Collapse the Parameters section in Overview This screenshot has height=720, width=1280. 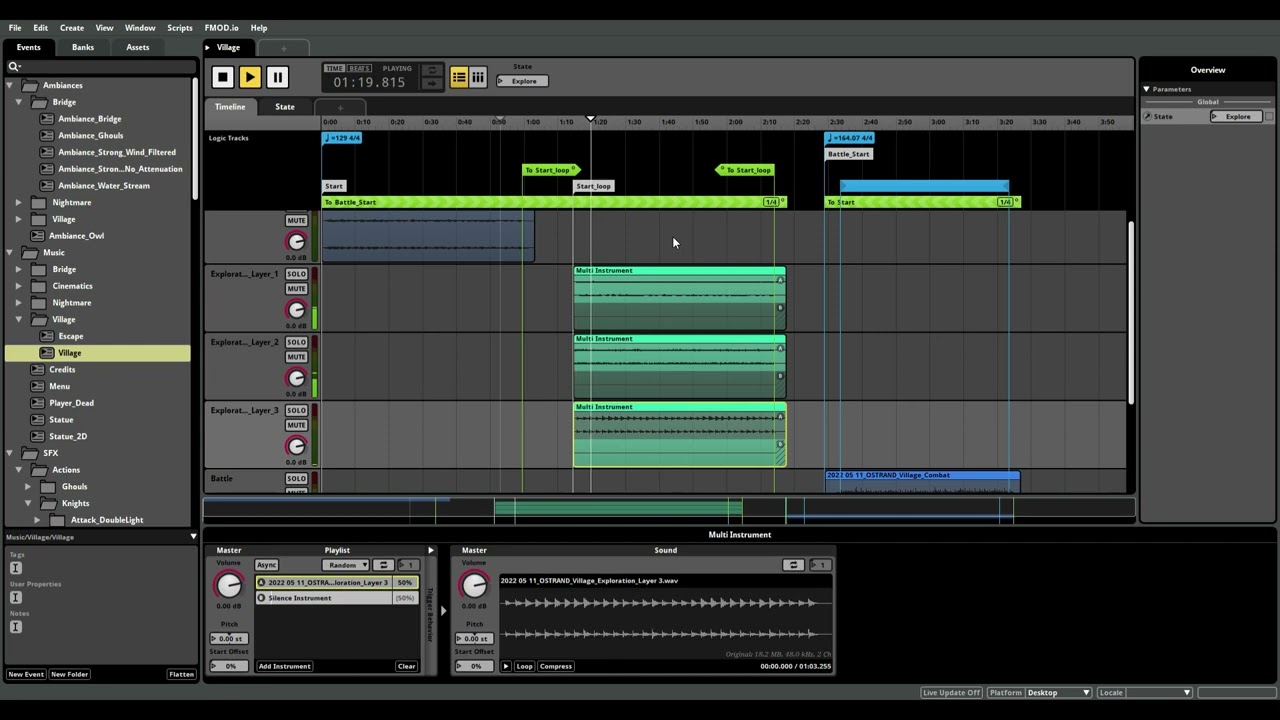1146,89
